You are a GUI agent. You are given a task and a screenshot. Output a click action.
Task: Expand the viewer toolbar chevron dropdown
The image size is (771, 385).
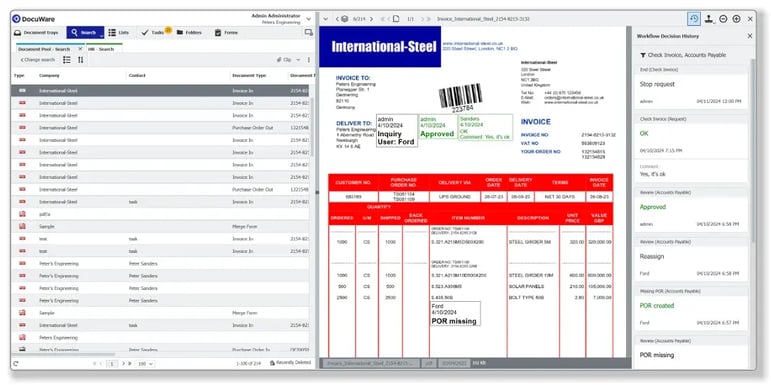point(325,19)
